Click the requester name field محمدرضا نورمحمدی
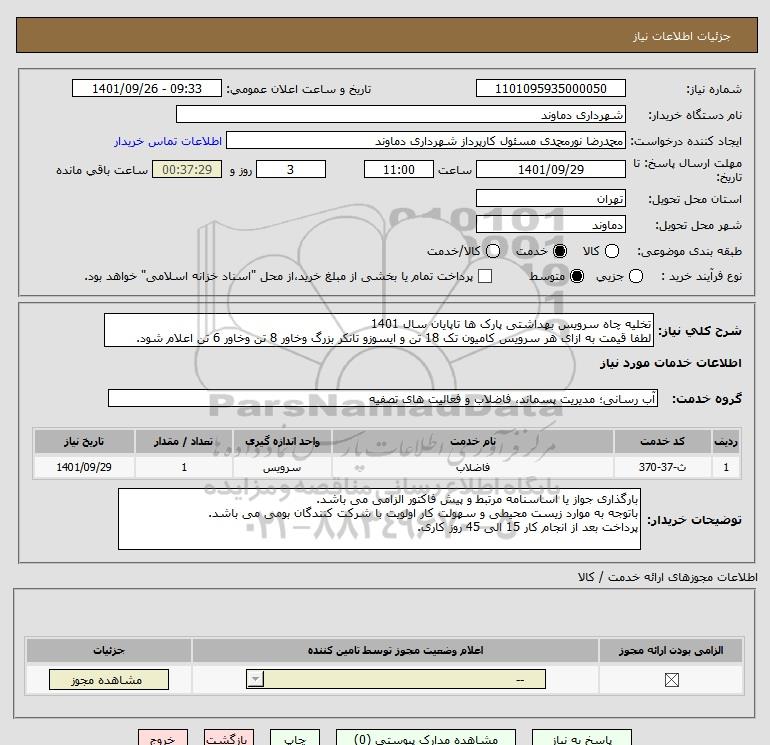 pos(426,140)
